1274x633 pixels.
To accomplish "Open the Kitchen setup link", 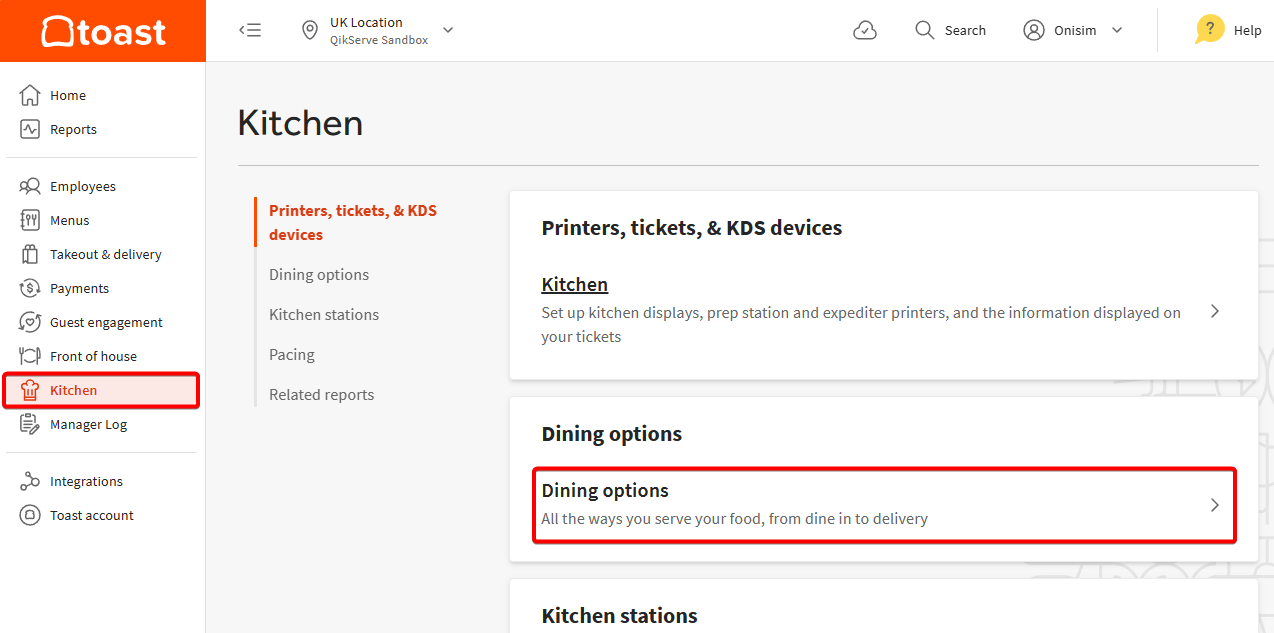I will tap(574, 284).
